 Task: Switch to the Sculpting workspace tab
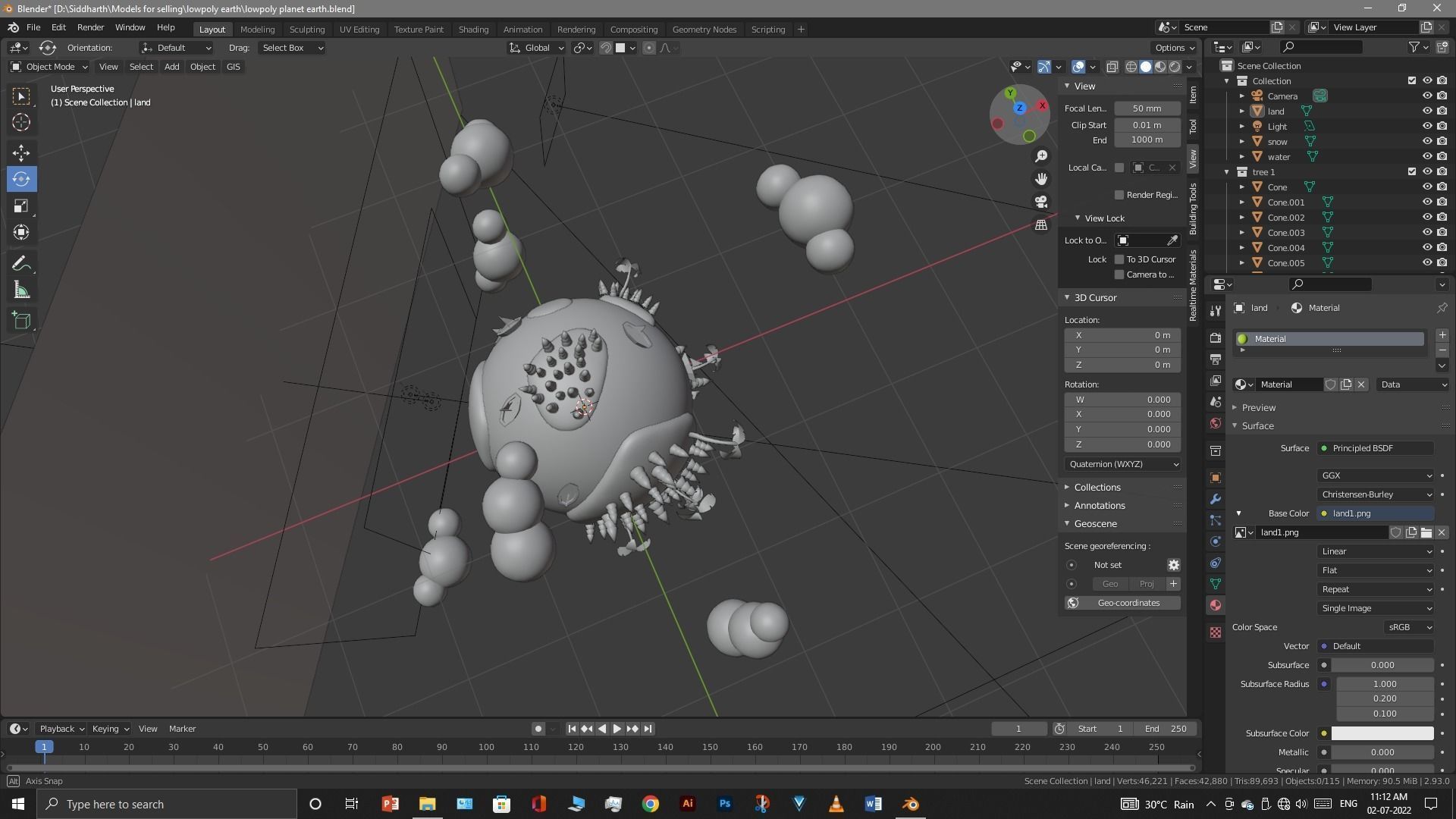click(x=307, y=30)
